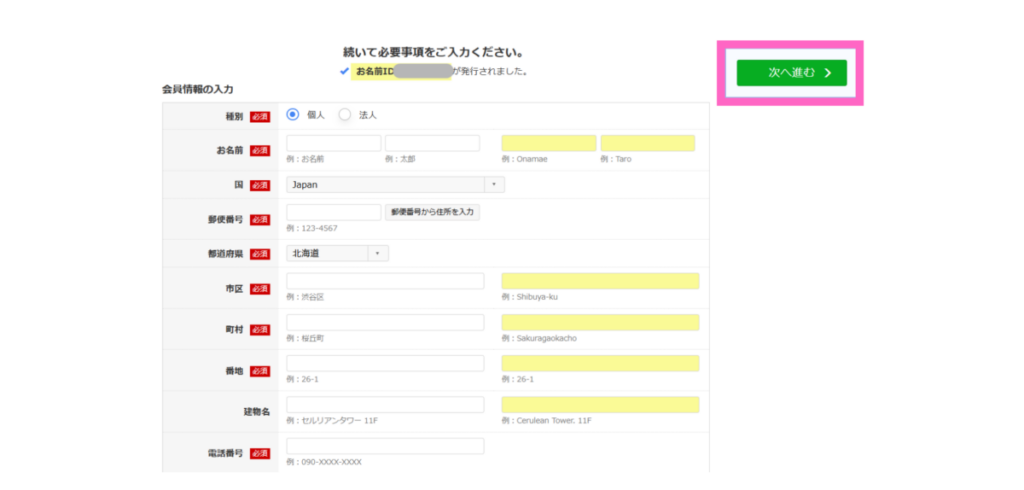Click the family name field with example お名前

tap(333, 144)
